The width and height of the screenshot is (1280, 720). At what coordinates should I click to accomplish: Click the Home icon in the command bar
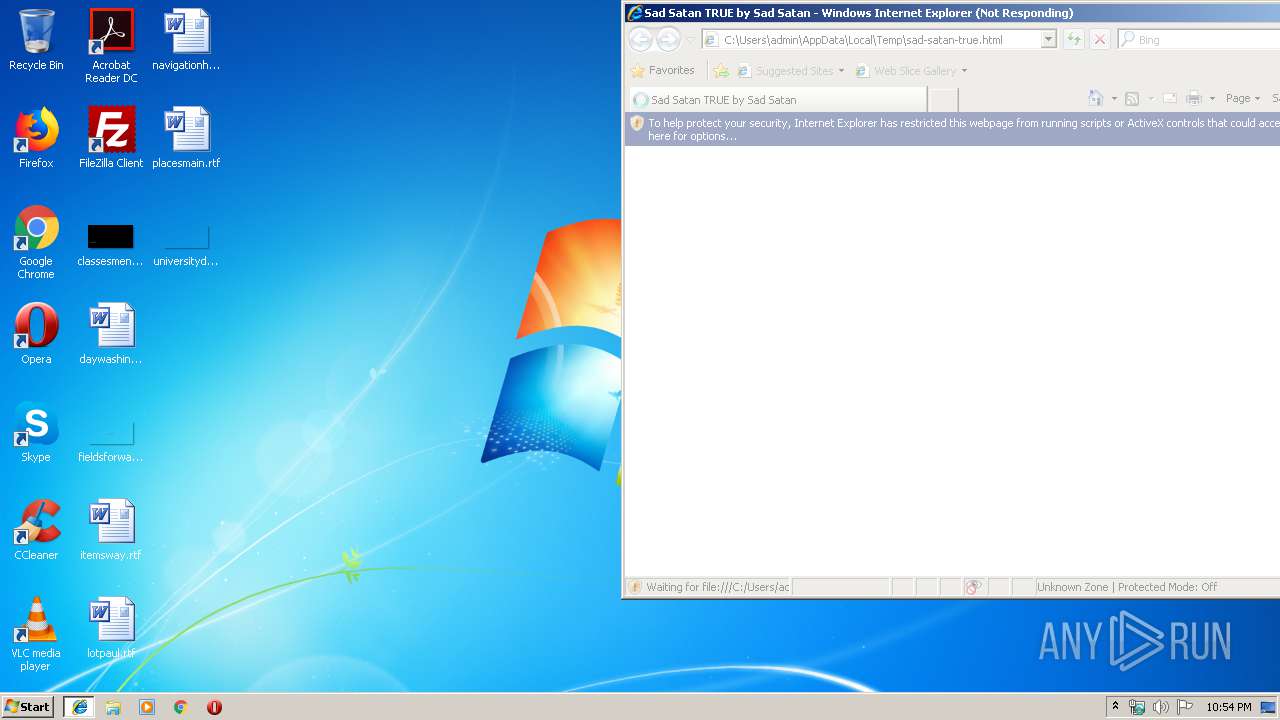click(x=1096, y=98)
